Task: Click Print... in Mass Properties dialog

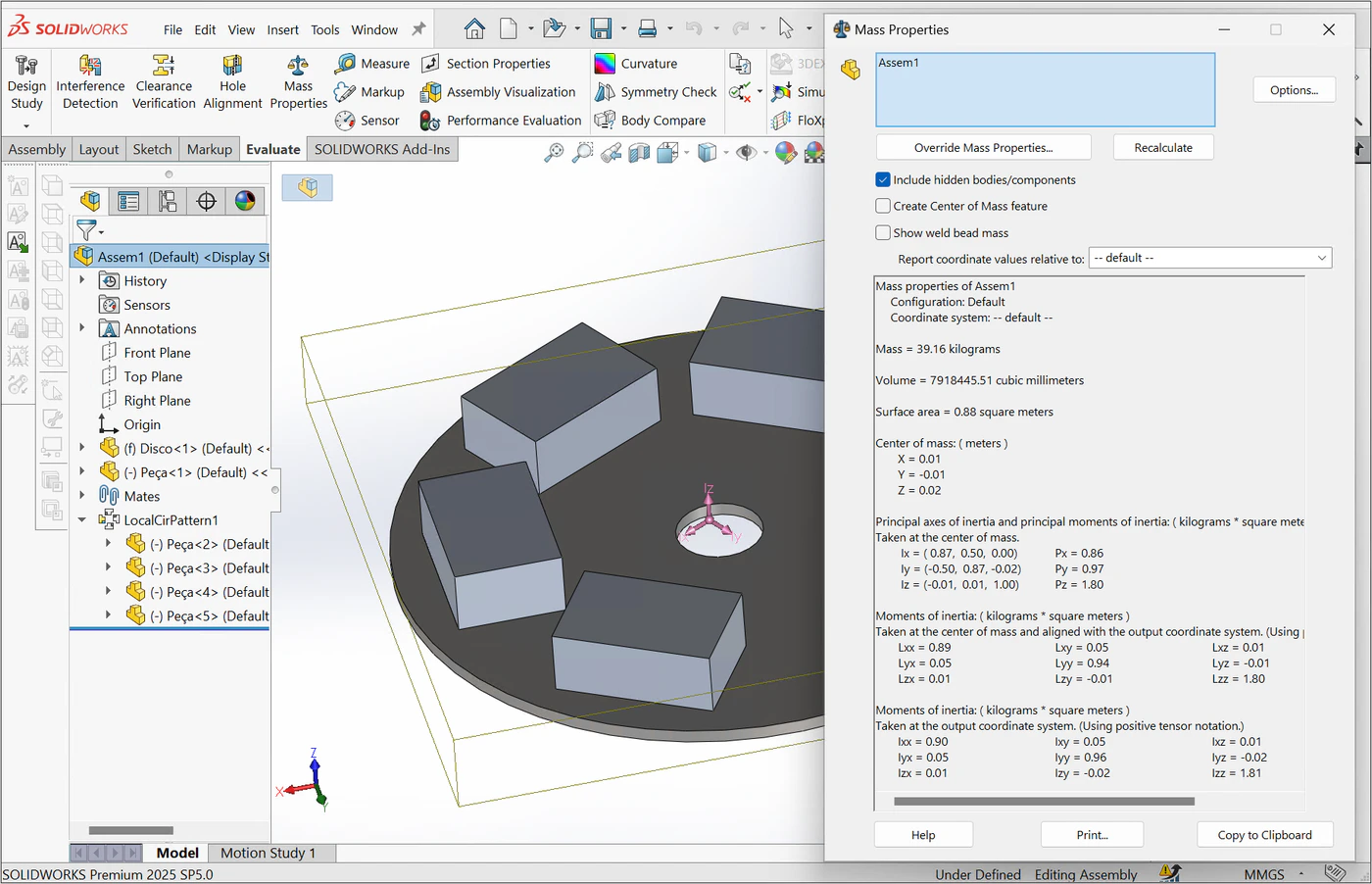Action: (1092, 835)
